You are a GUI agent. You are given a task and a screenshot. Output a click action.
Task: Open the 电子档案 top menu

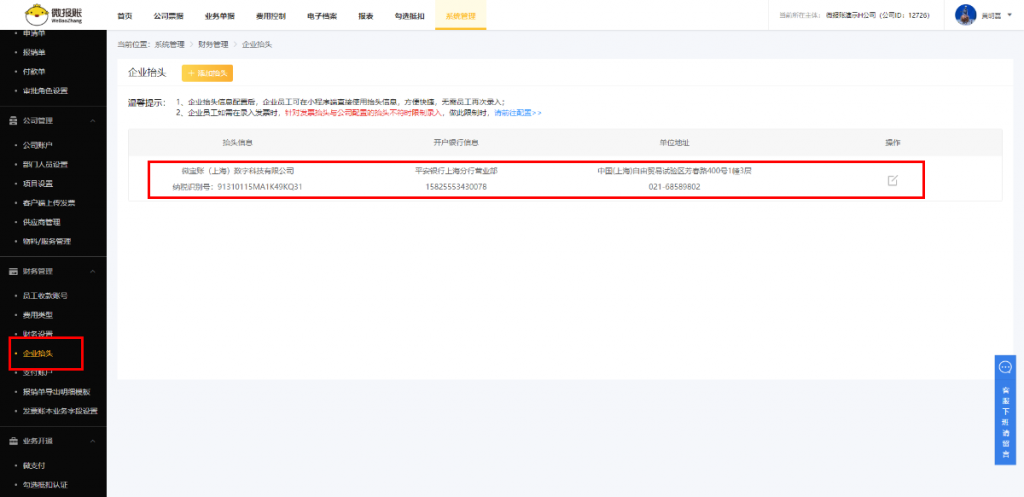(322, 15)
